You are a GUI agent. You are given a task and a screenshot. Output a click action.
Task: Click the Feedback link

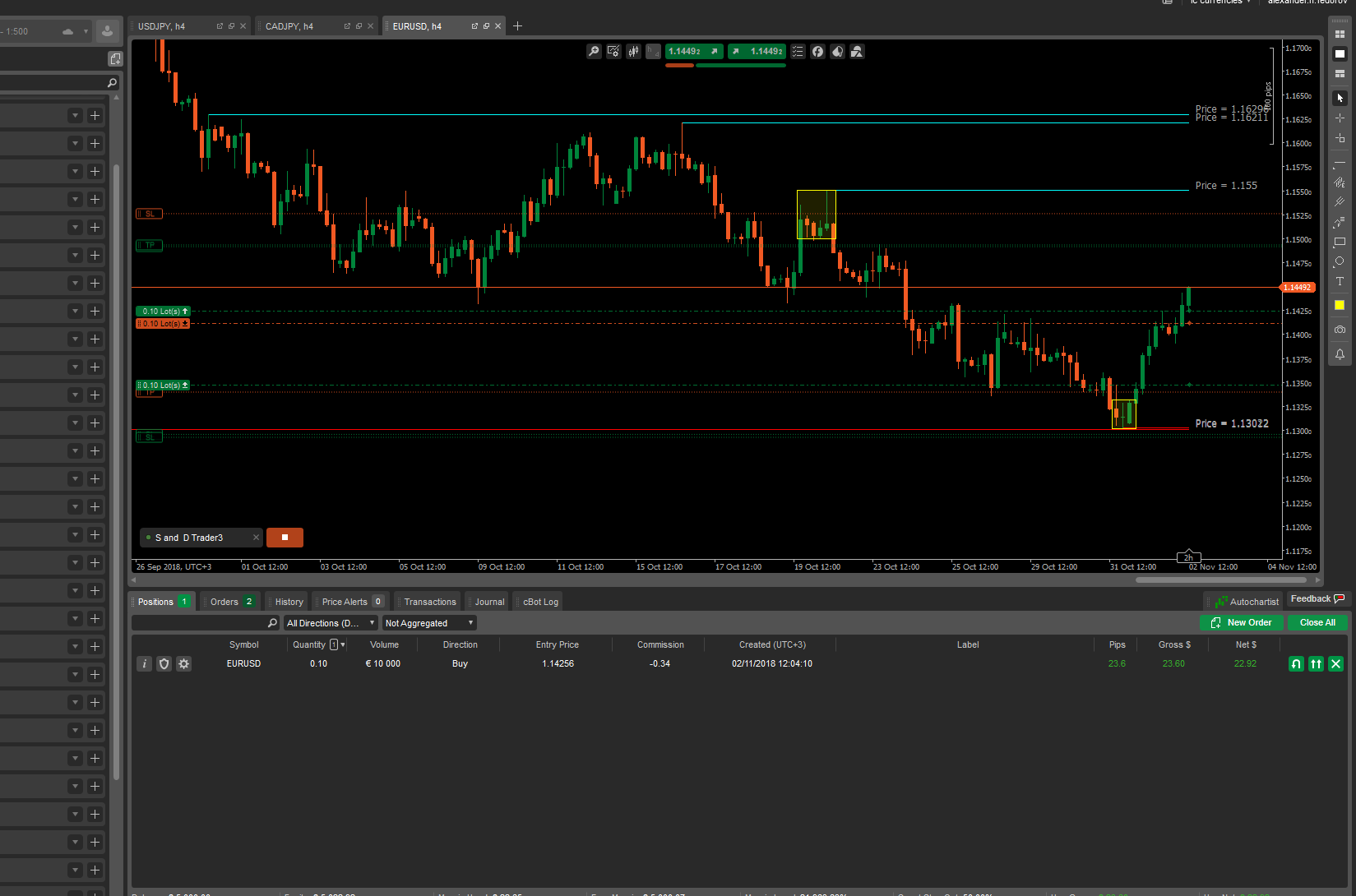coord(1317,598)
